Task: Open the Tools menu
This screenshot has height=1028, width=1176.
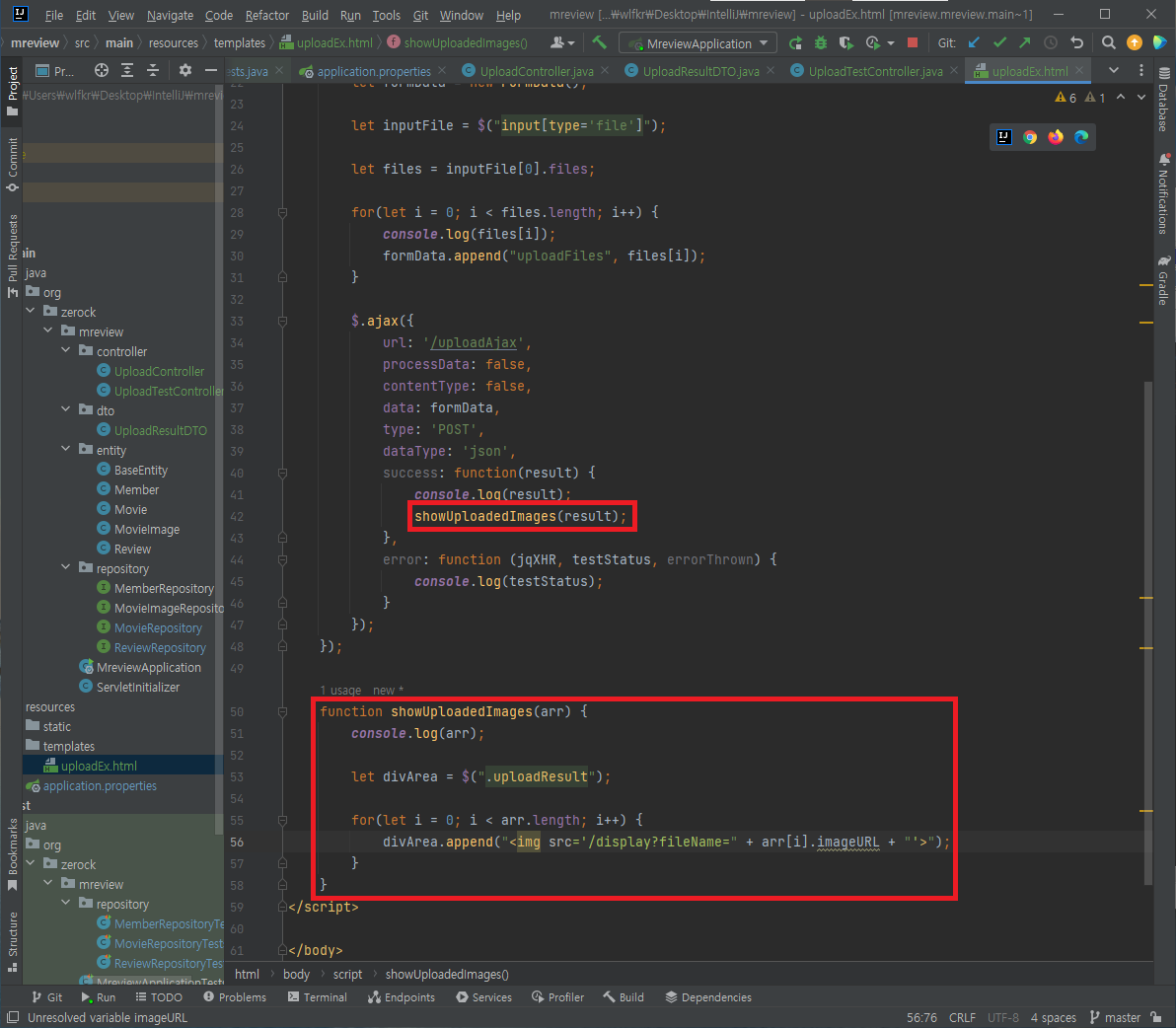Action: click(x=387, y=15)
